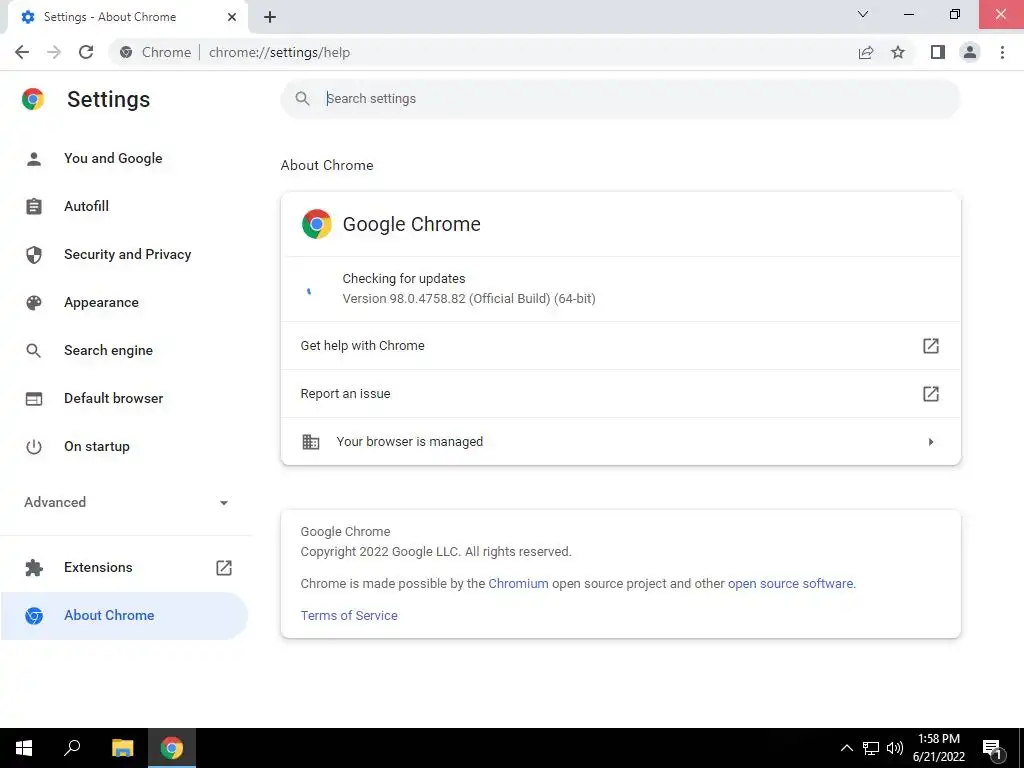Viewport: 1024px width, 768px height.
Task: Open Autofill settings
Action: click(124, 206)
